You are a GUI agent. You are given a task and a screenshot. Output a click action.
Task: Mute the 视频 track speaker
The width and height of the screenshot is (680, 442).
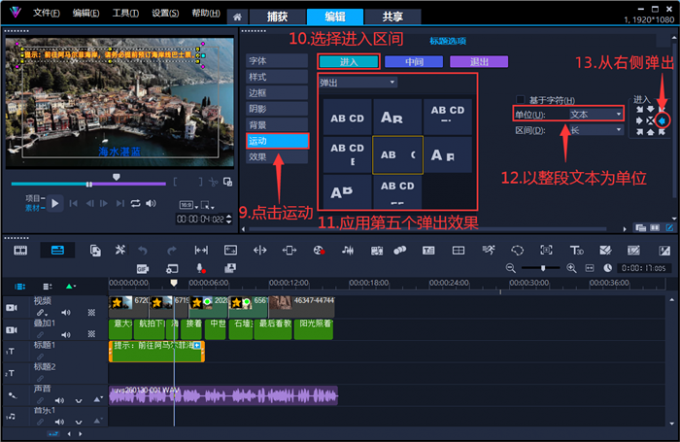(x=65, y=312)
